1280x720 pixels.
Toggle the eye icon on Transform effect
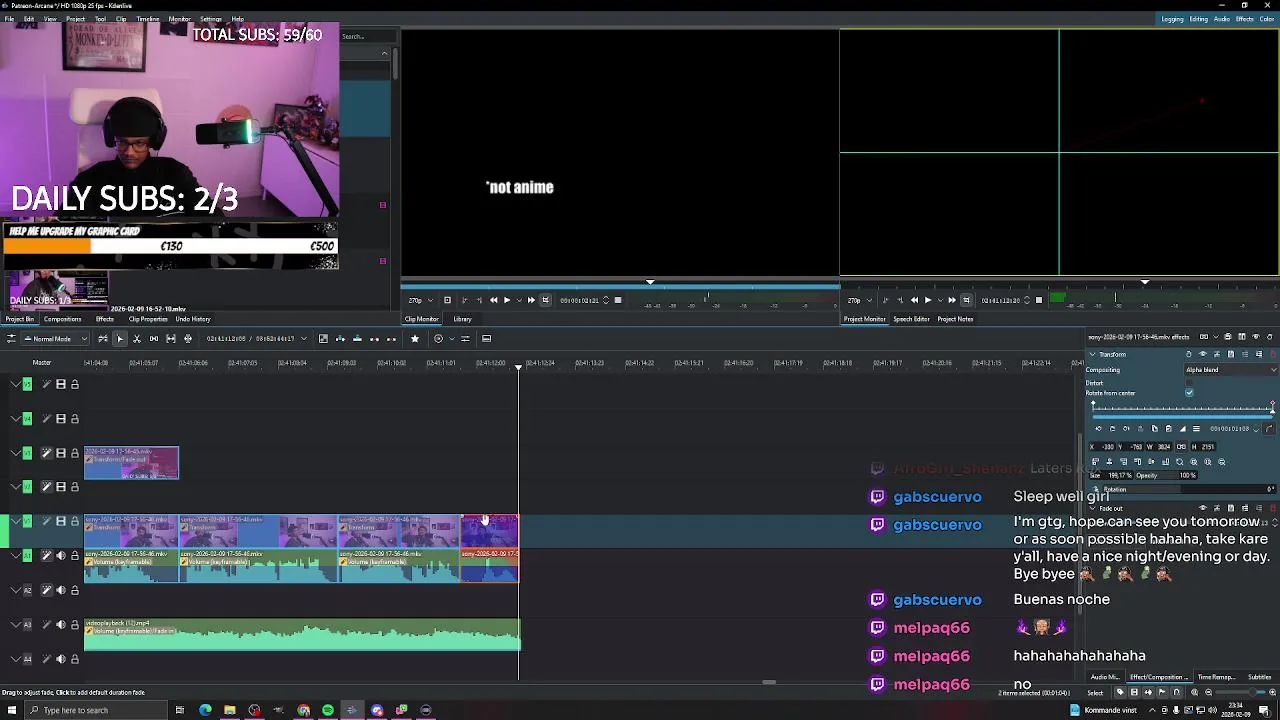pos(1202,354)
